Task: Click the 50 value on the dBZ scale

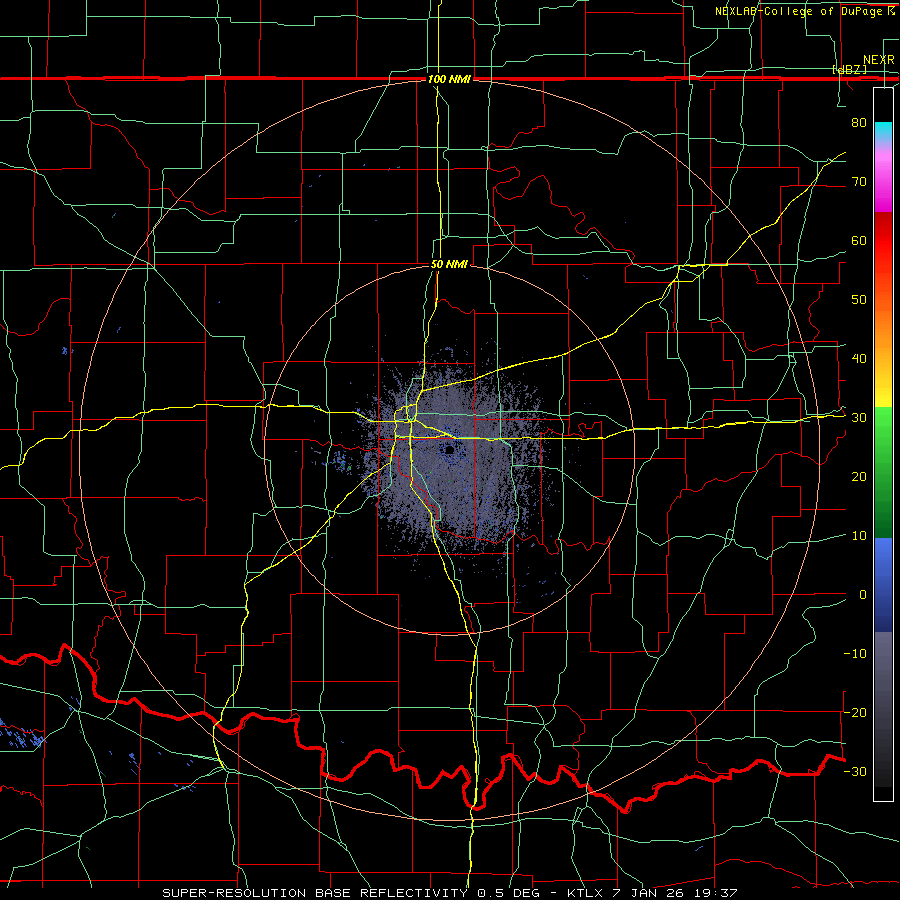Action: click(x=859, y=300)
